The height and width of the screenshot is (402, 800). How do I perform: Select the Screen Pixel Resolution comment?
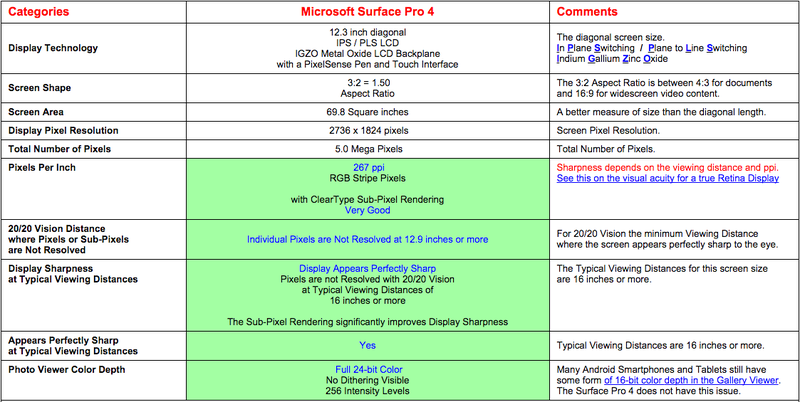pos(608,131)
